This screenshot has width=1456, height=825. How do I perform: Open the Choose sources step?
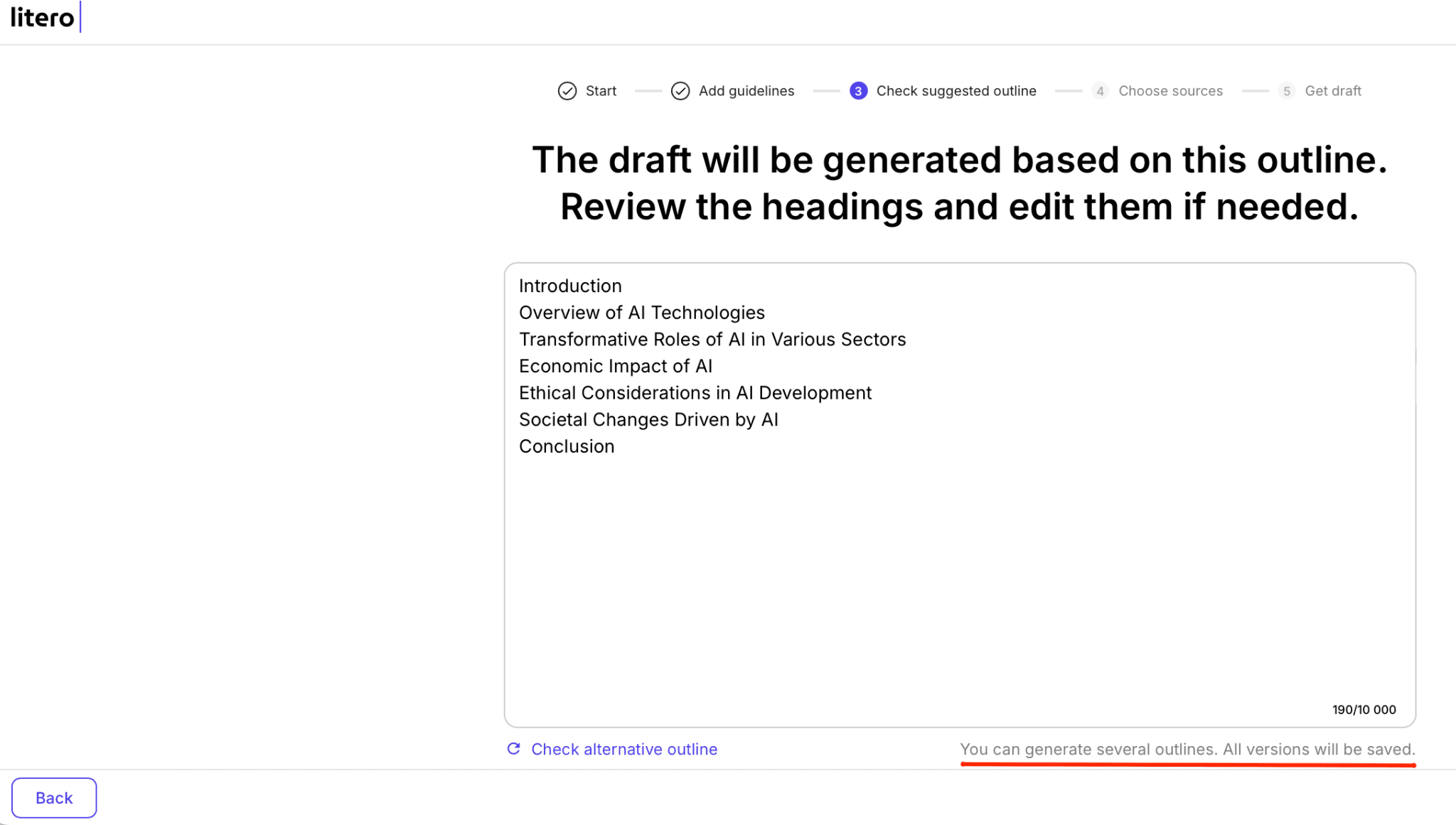pos(1170,91)
